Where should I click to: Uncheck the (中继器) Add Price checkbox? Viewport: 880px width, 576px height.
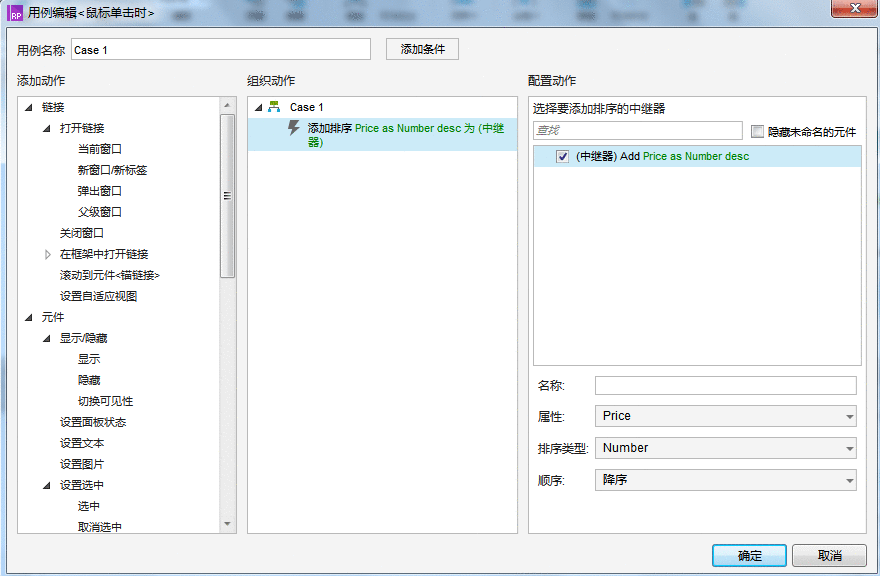coord(562,157)
